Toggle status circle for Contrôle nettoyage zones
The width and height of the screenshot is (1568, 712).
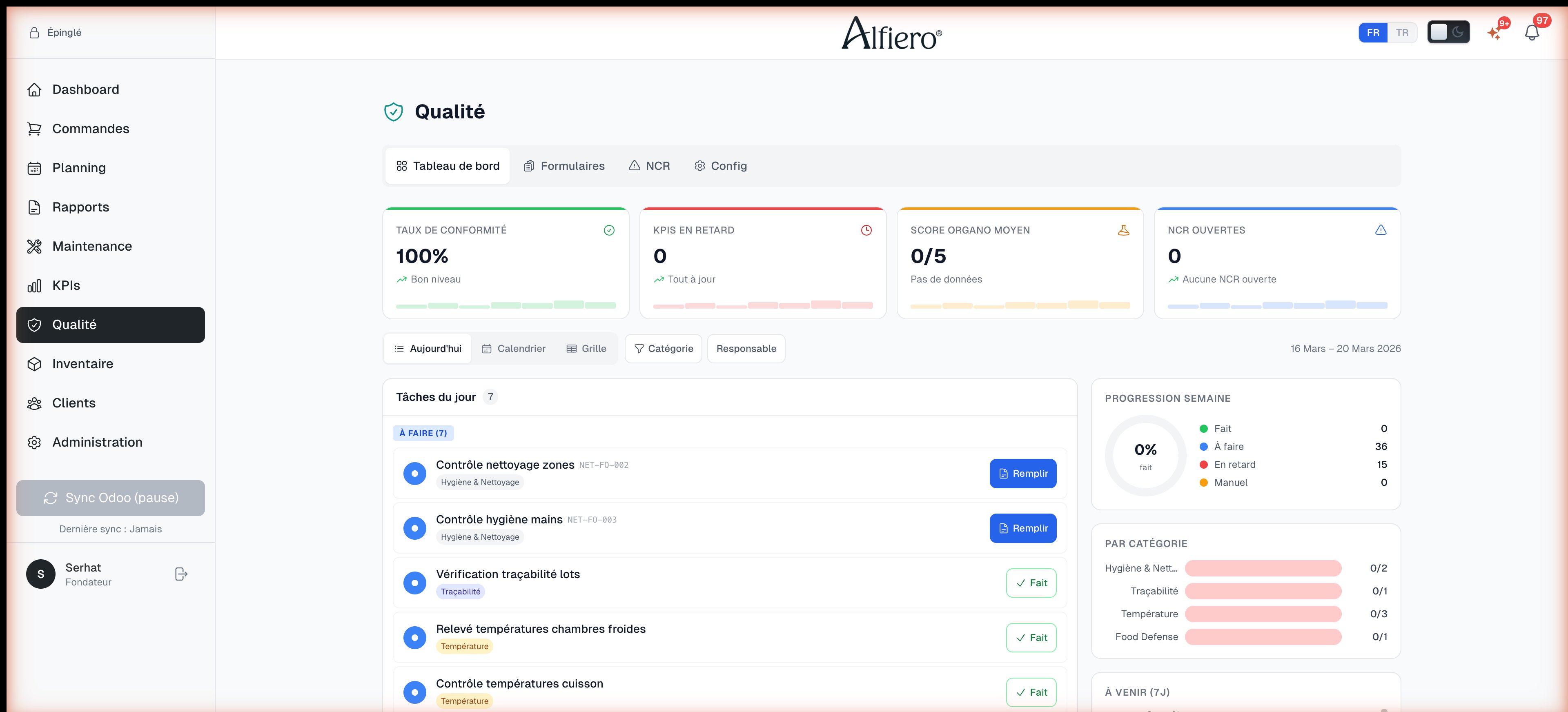414,474
